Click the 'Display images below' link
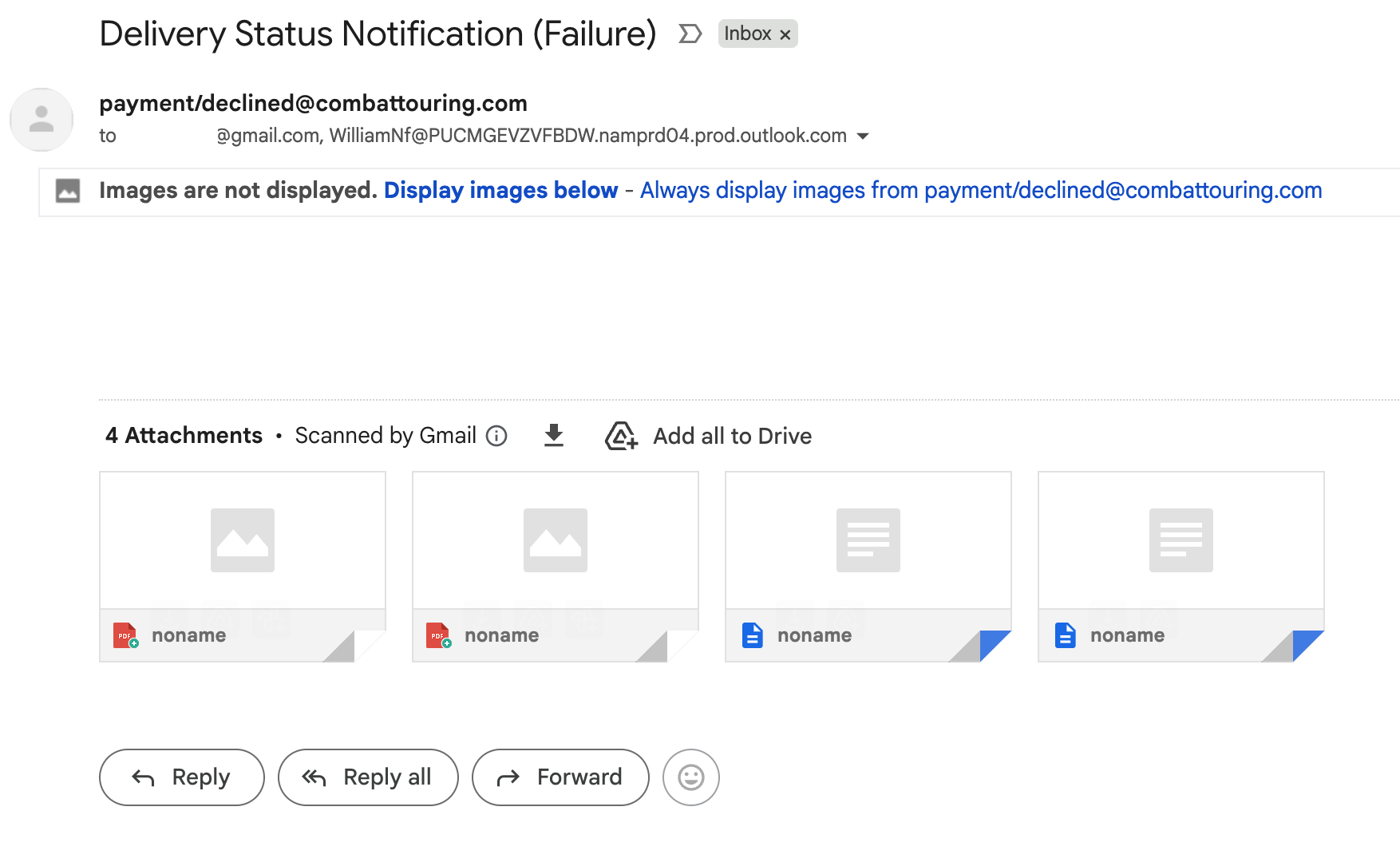 pyautogui.click(x=500, y=191)
